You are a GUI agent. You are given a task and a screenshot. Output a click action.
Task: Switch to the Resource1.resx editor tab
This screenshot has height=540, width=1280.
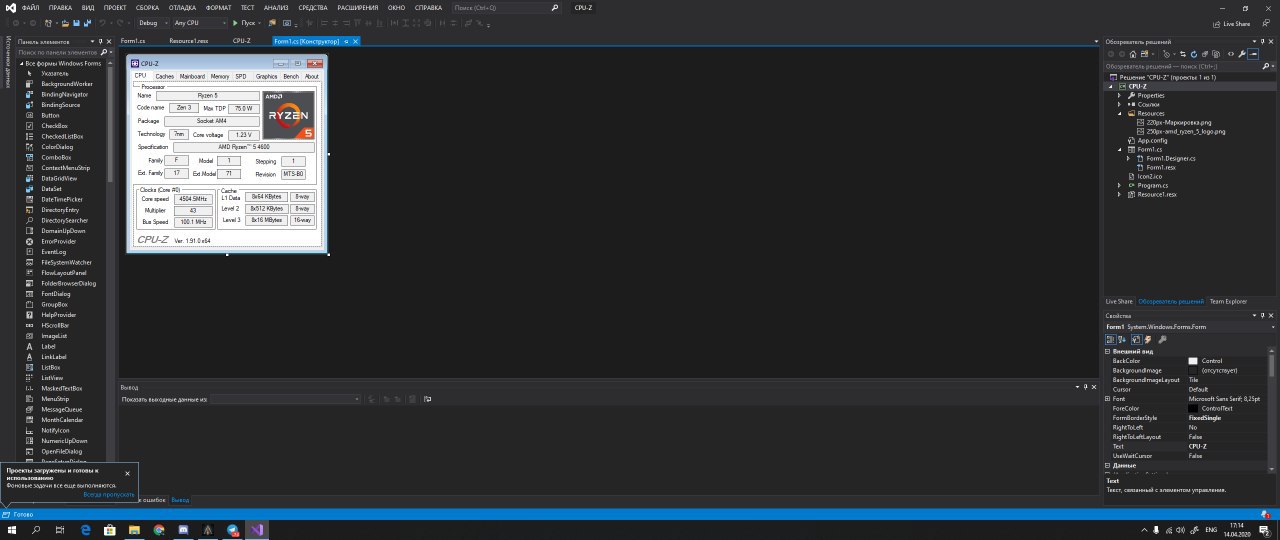pos(188,41)
